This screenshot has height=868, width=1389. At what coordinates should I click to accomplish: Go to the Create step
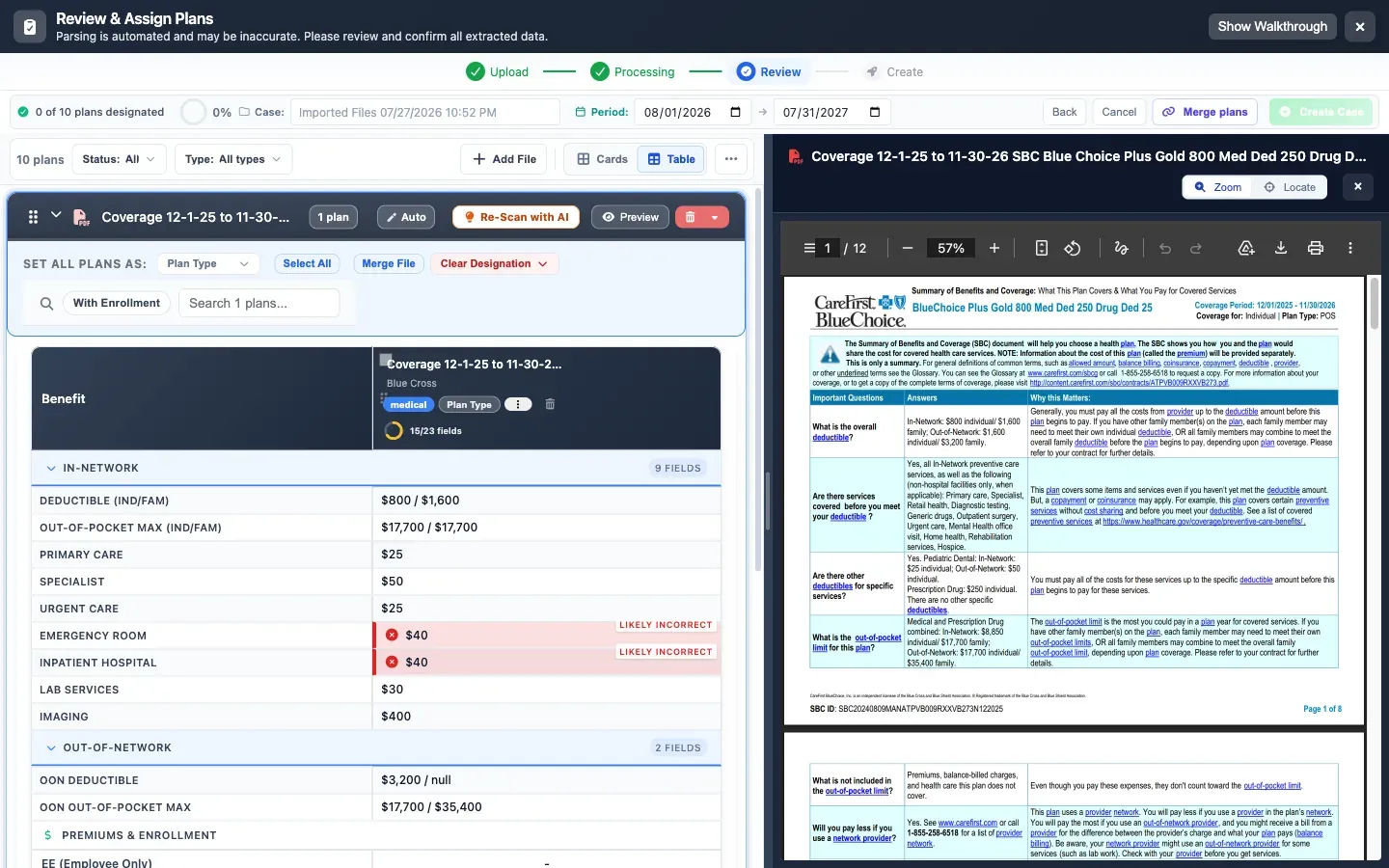894,71
